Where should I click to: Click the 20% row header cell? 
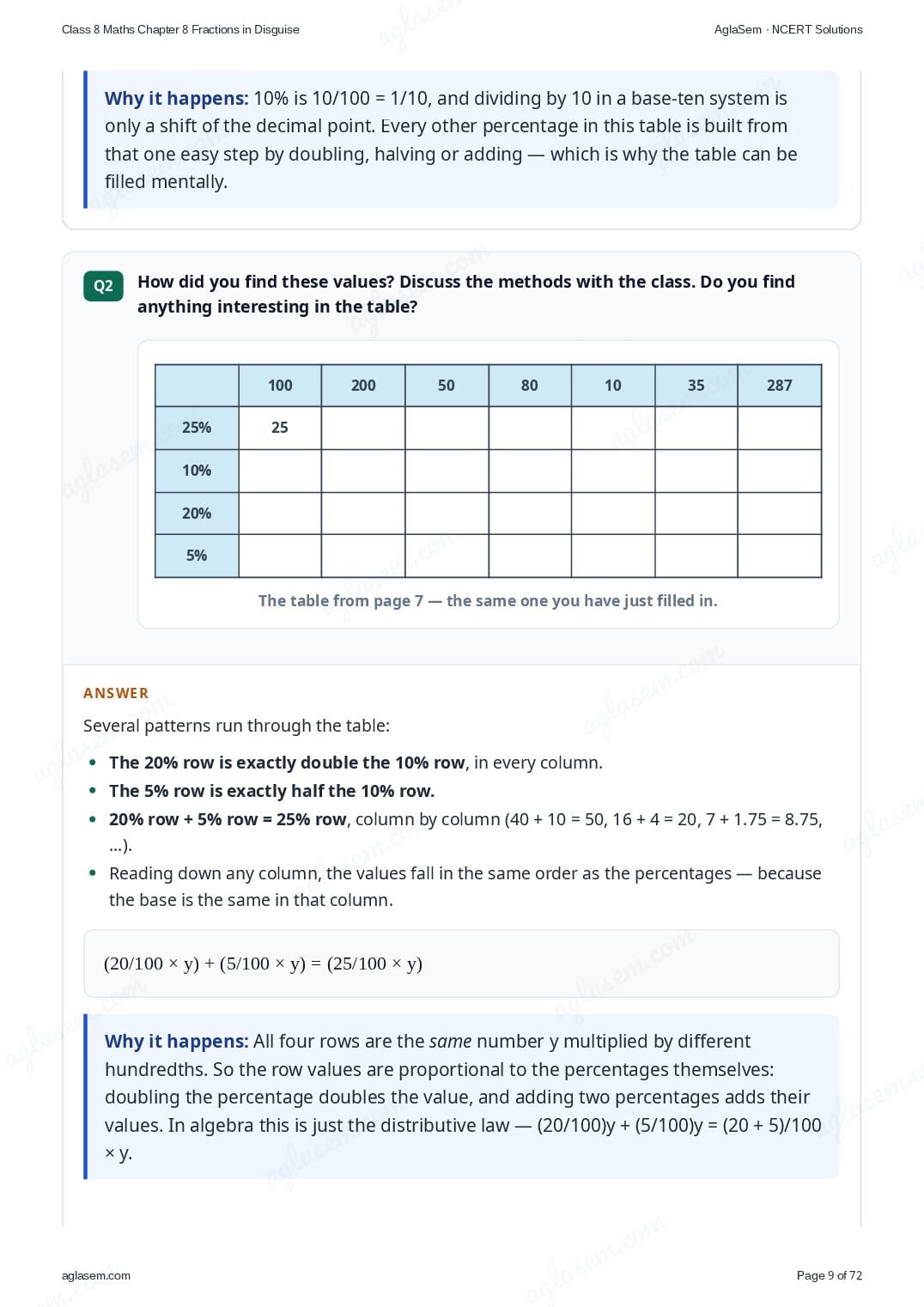click(x=197, y=514)
